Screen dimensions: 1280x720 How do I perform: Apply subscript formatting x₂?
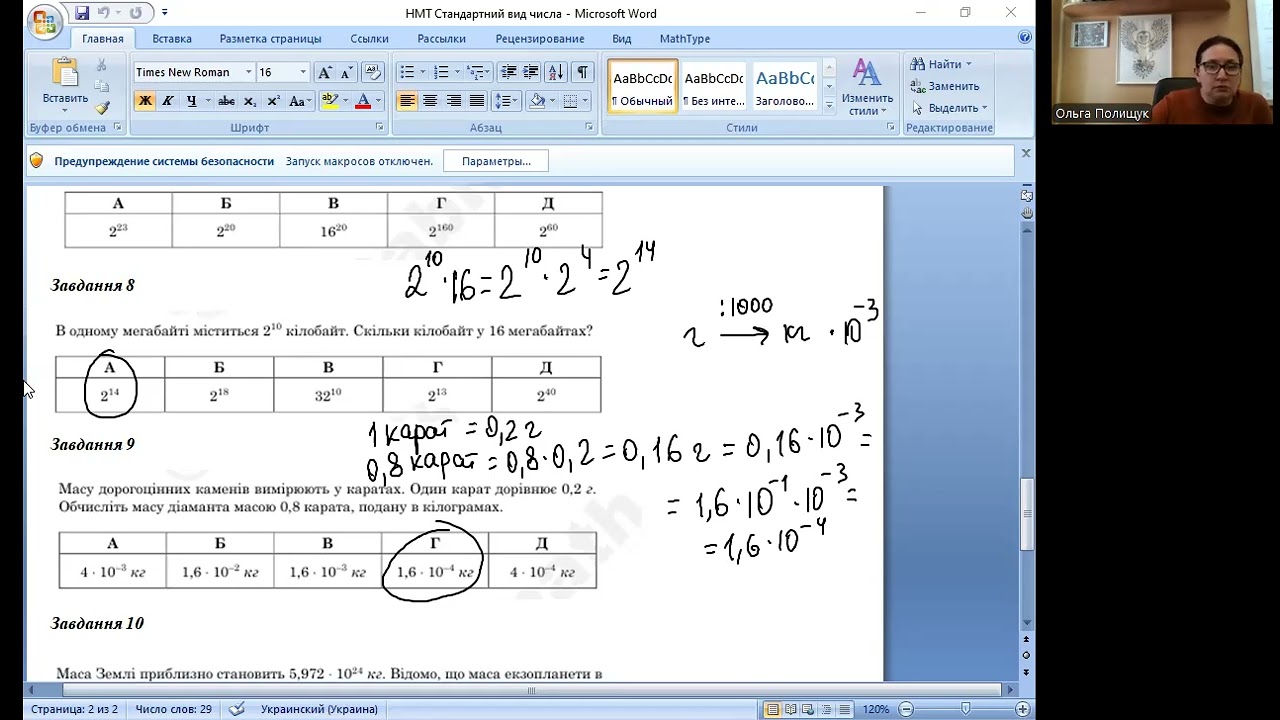pos(250,101)
